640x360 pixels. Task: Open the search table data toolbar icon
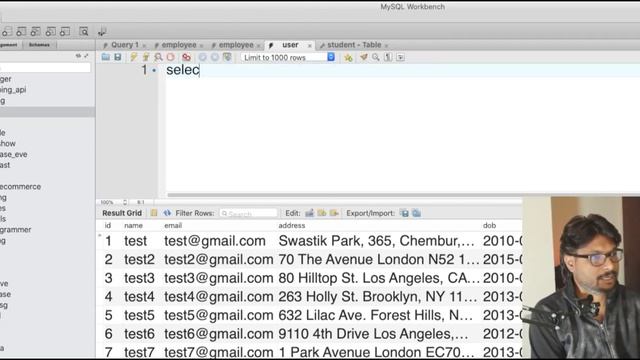pyautogui.click(x=84, y=31)
